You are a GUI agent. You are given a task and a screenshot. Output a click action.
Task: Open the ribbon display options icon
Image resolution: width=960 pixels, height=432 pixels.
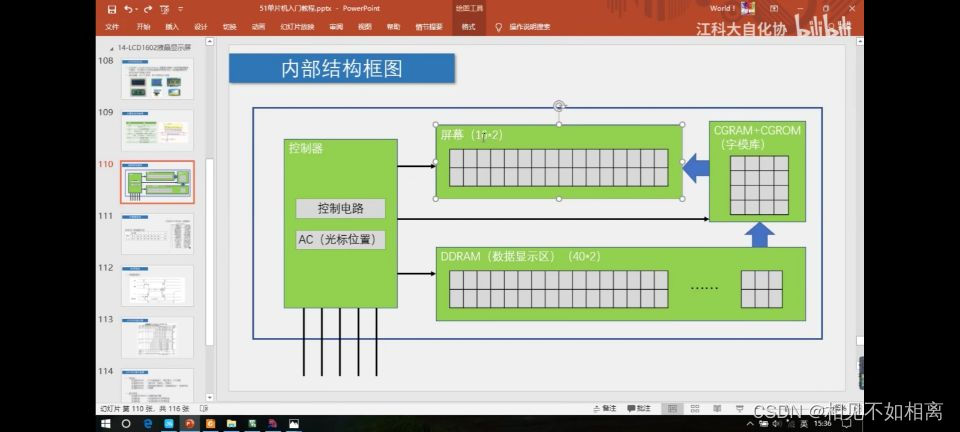pyautogui.click(x=774, y=9)
